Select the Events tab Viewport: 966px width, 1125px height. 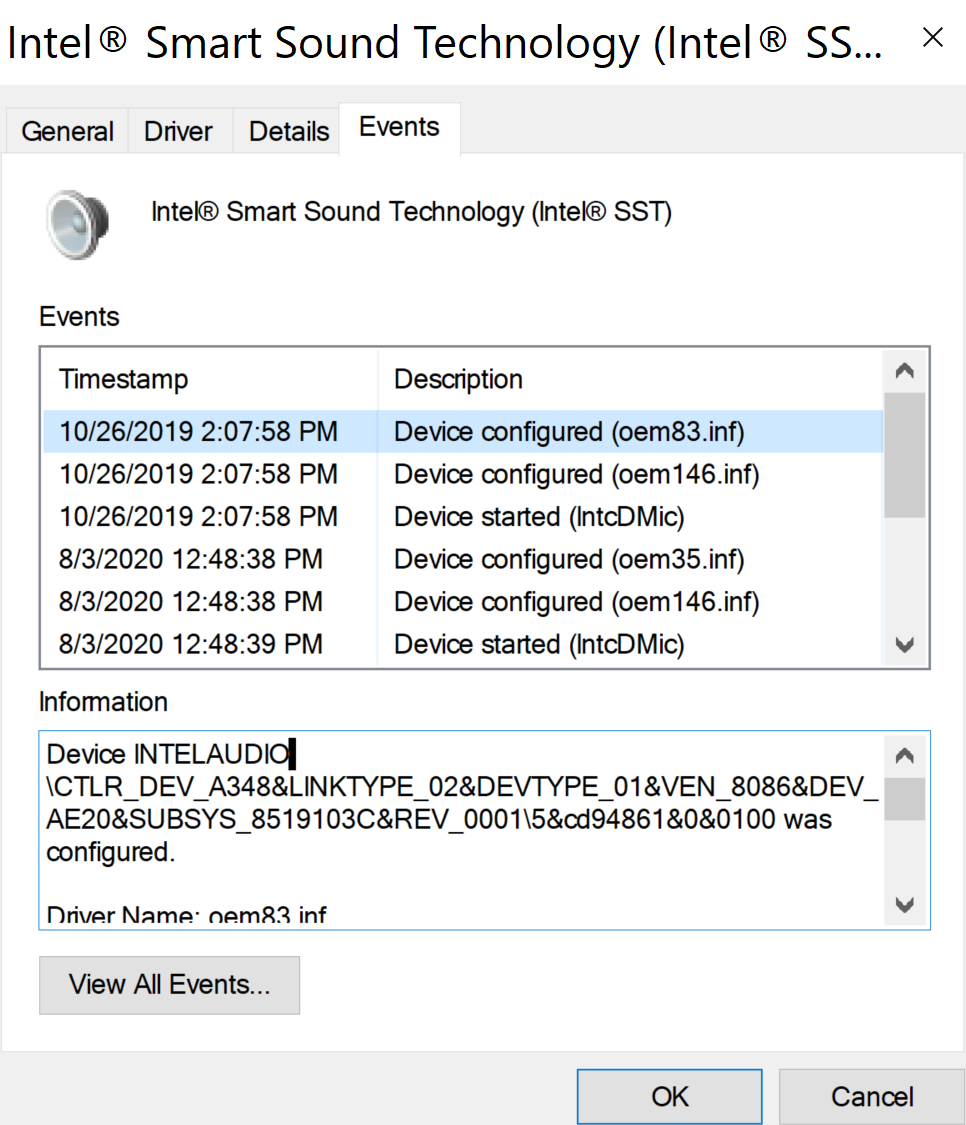click(x=399, y=127)
